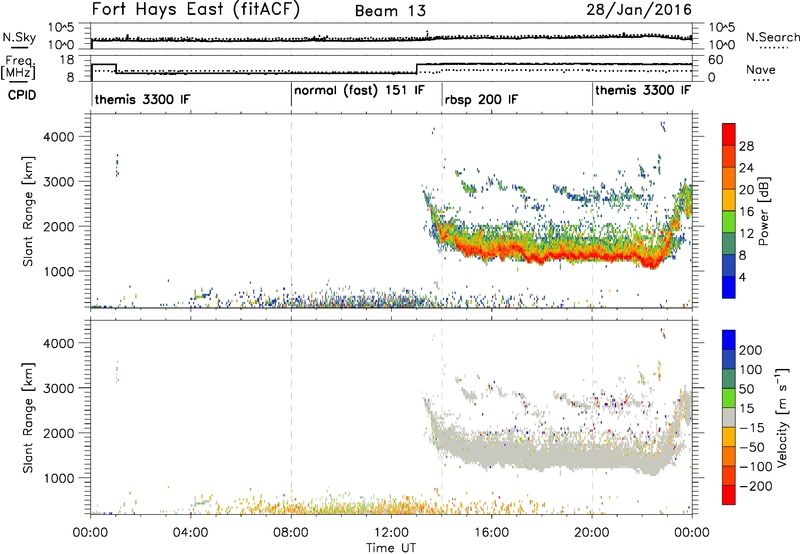Screen dimensions: 800x554
Task: Click the '50' tick on Velocity scale
Action: pos(746,389)
